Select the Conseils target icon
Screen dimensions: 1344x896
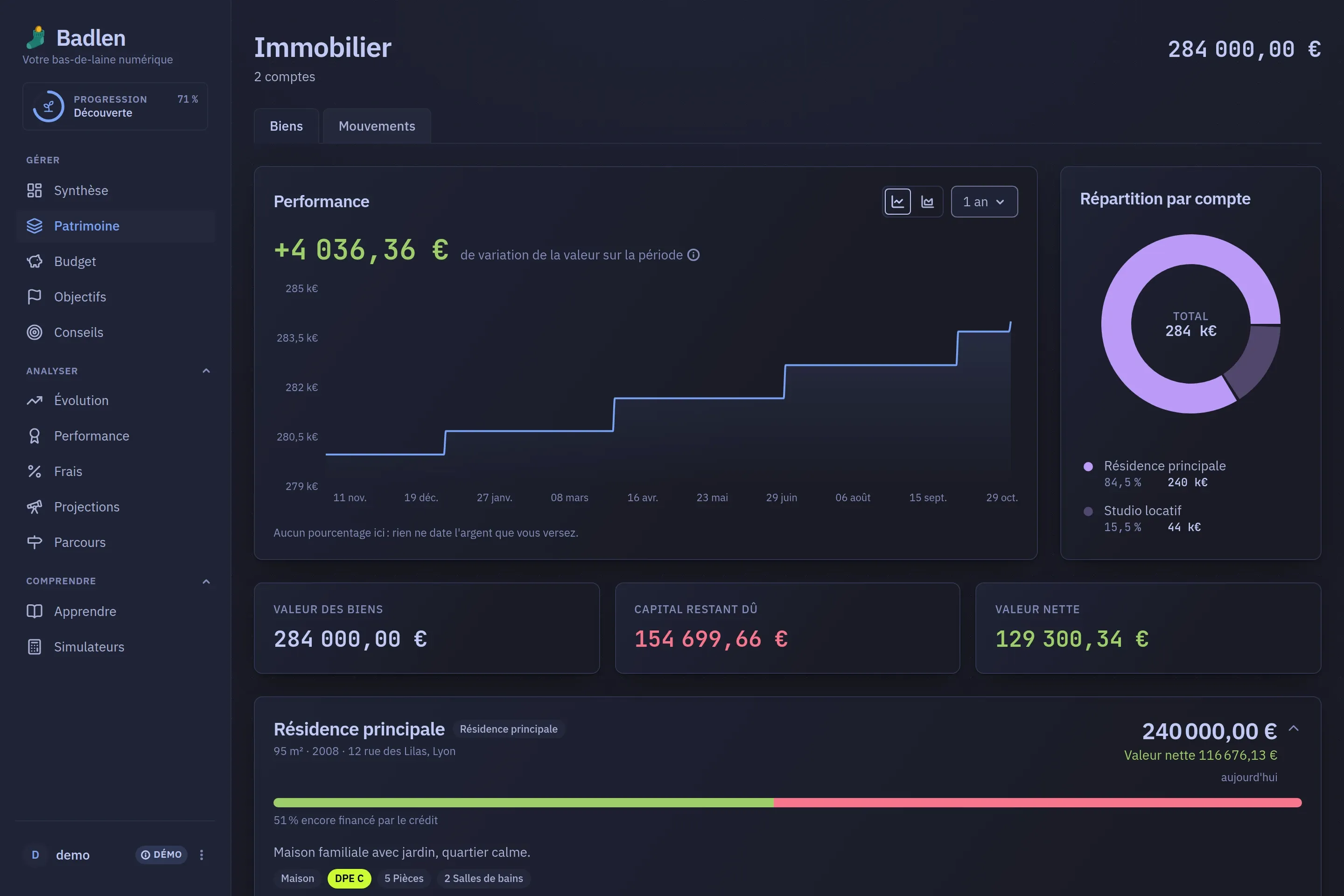(x=34, y=332)
